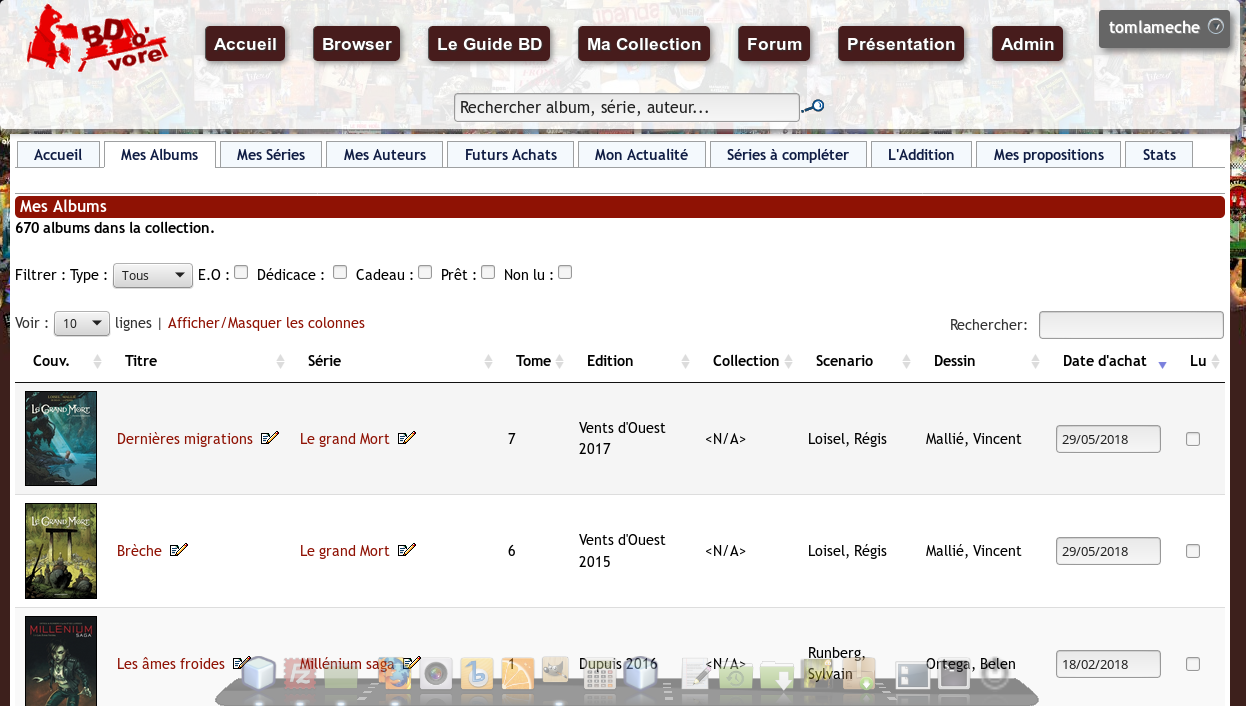This screenshot has width=1246, height=706.
Task: Open the Admin section
Action: [1027, 44]
